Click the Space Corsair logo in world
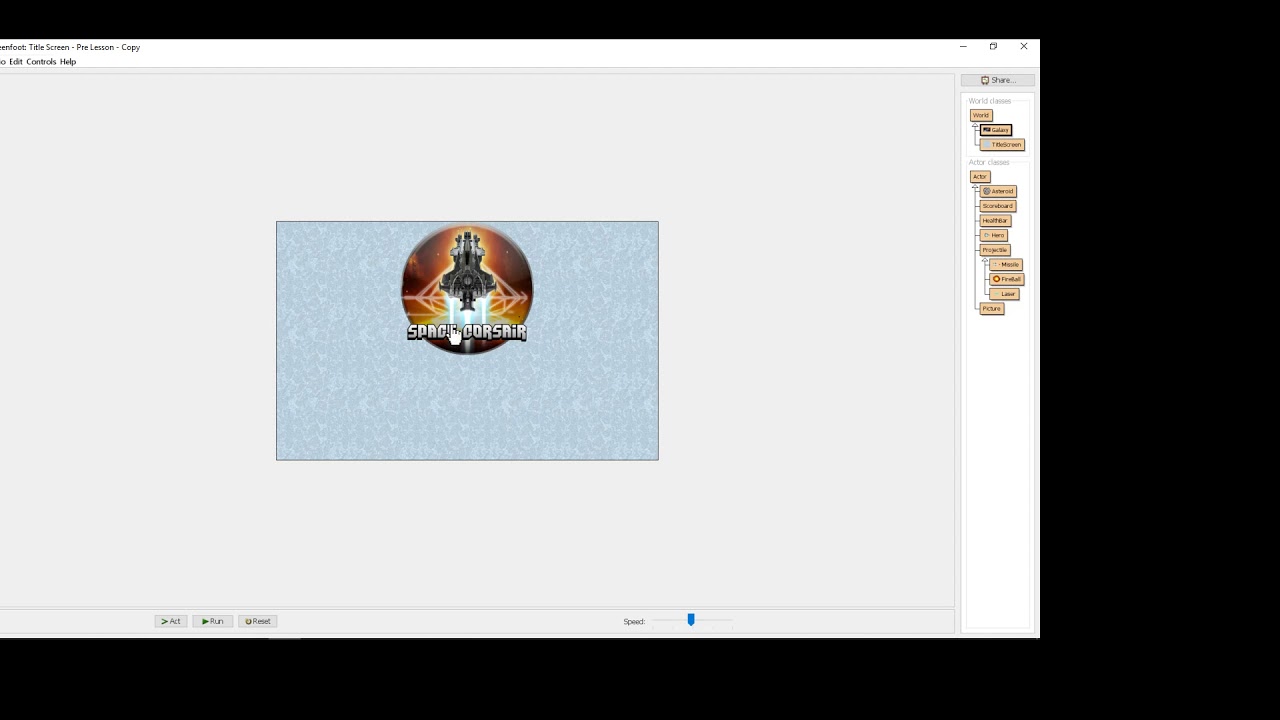 [467, 290]
